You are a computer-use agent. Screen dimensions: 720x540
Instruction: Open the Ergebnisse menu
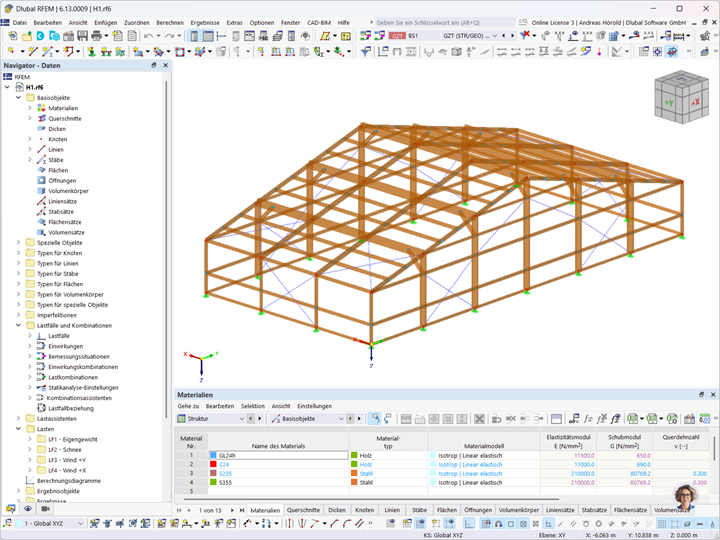pos(205,22)
